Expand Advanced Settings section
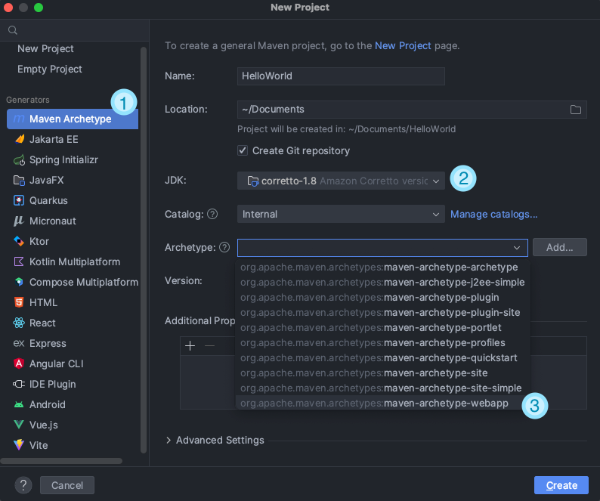 coord(215,441)
